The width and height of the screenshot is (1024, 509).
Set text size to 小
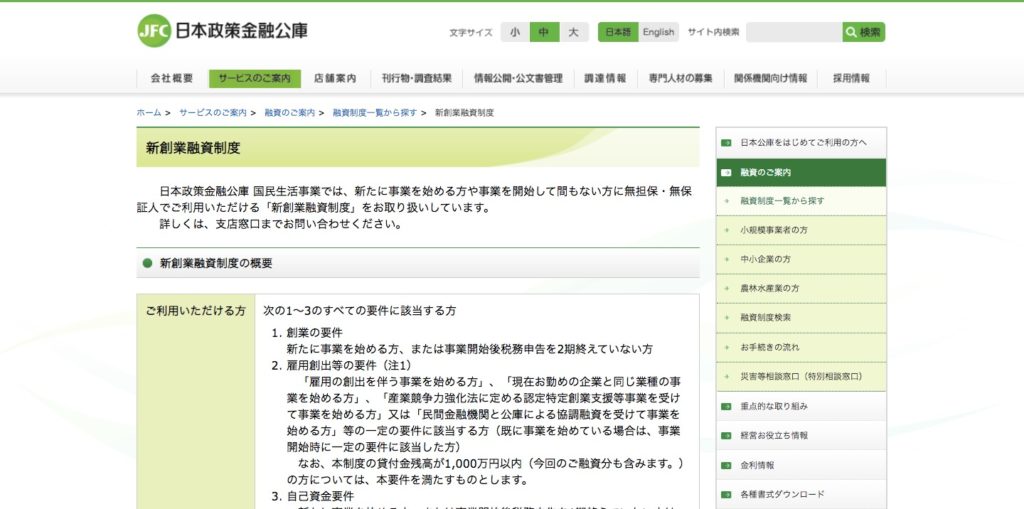click(x=515, y=32)
